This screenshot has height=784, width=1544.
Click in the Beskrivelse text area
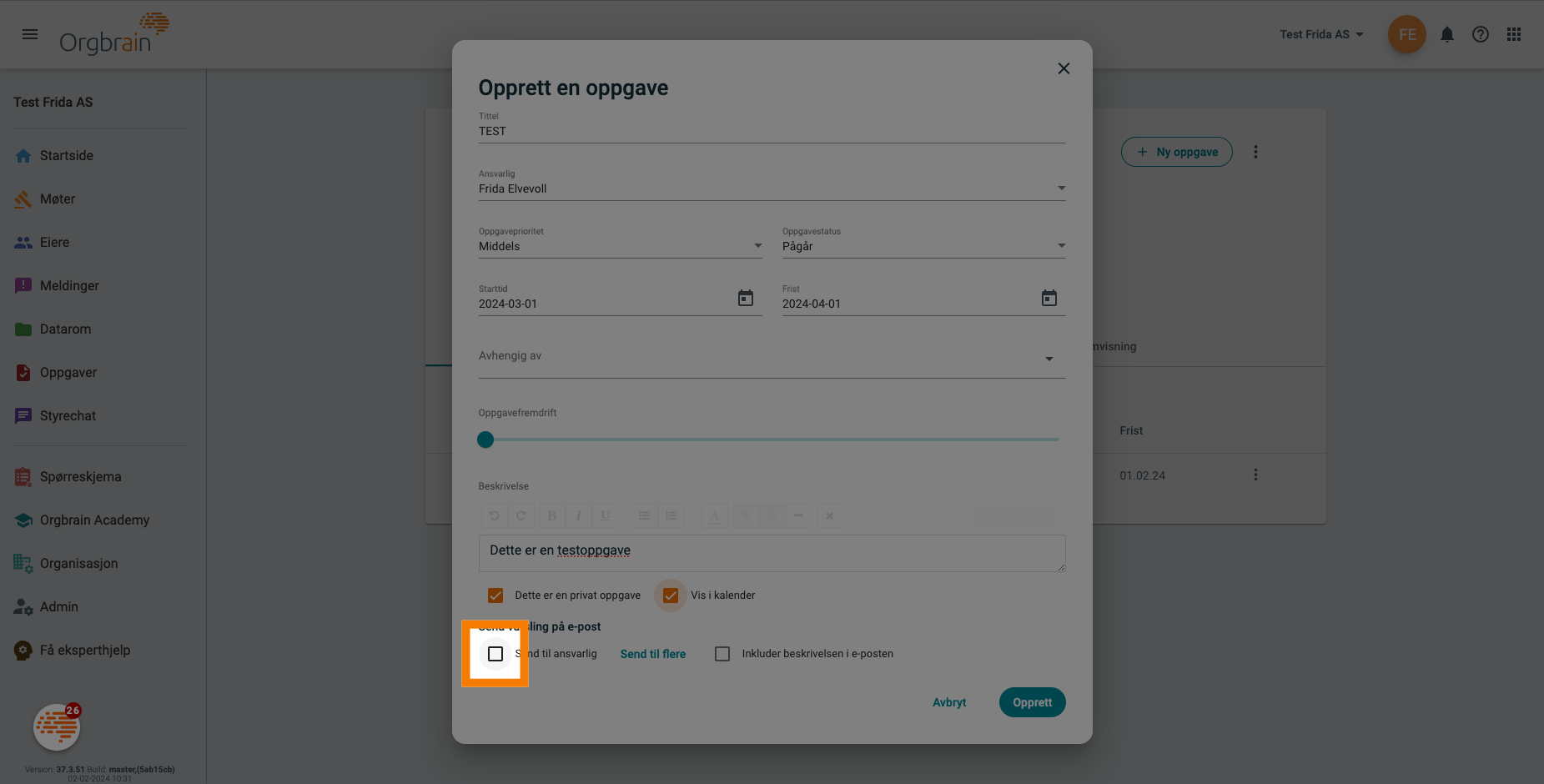point(772,553)
